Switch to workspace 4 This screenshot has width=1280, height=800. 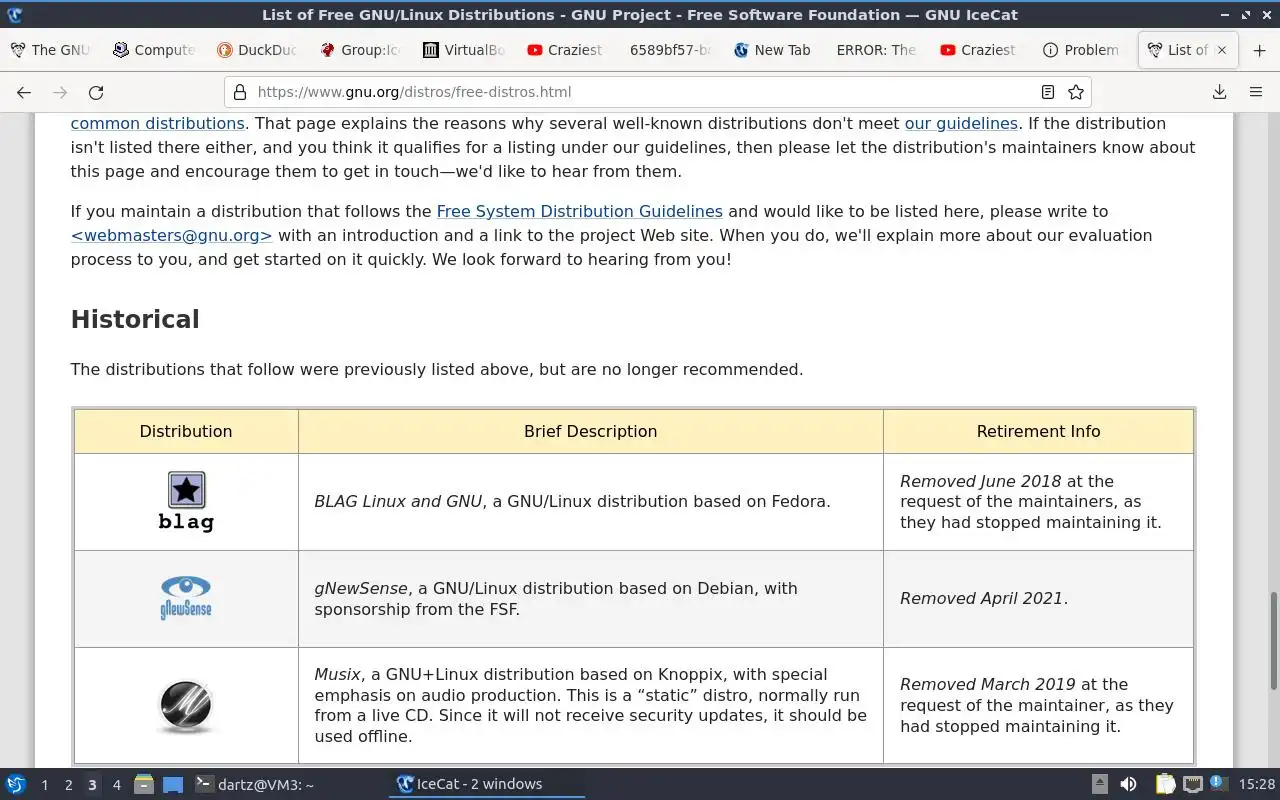(116, 784)
